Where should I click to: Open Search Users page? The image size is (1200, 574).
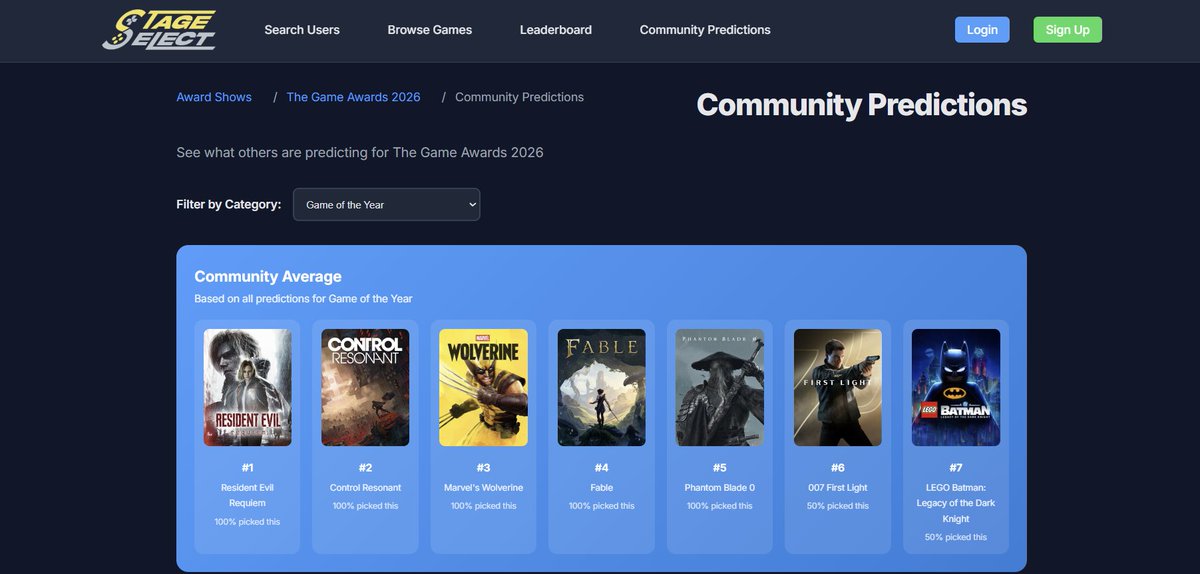(x=302, y=30)
